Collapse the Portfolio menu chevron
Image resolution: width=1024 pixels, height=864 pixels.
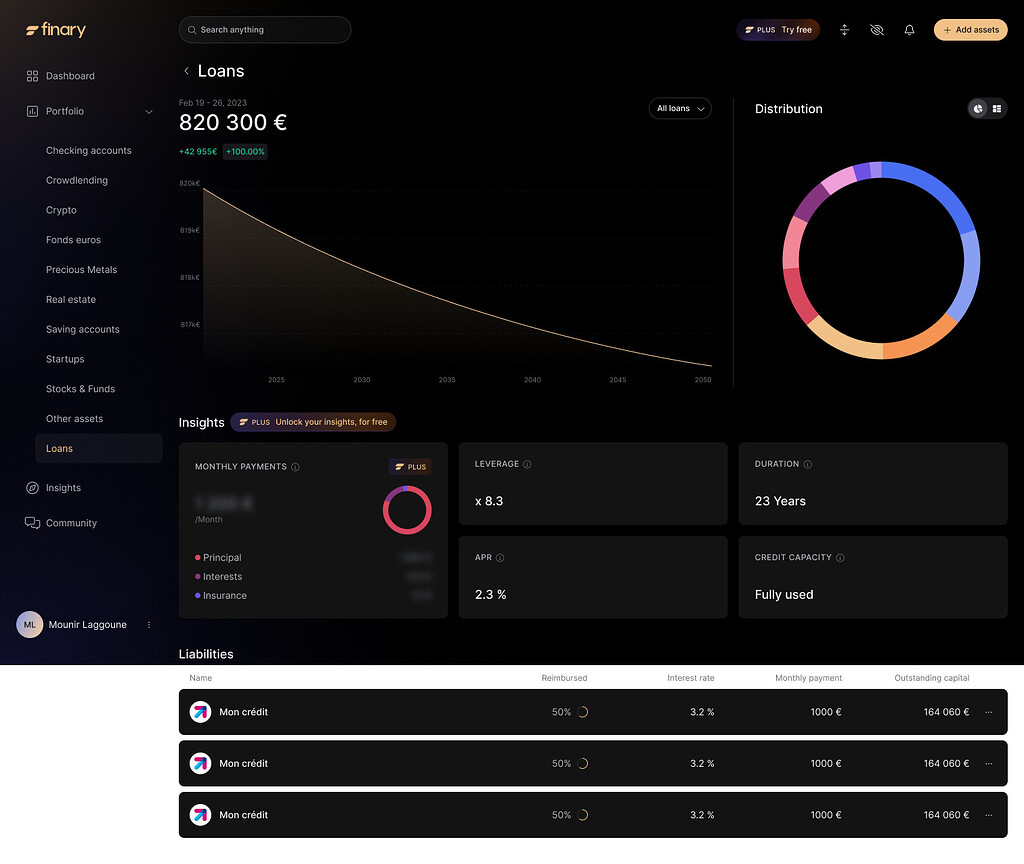148,111
